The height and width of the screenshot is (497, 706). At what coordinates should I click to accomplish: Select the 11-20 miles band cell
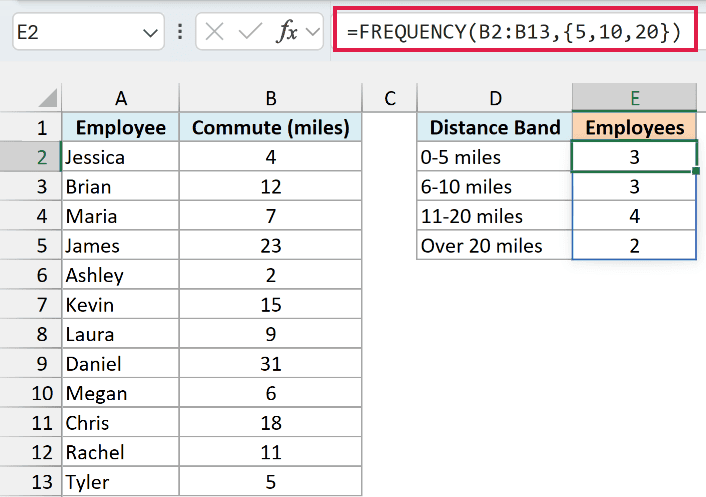pyautogui.click(x=495, y=216)
